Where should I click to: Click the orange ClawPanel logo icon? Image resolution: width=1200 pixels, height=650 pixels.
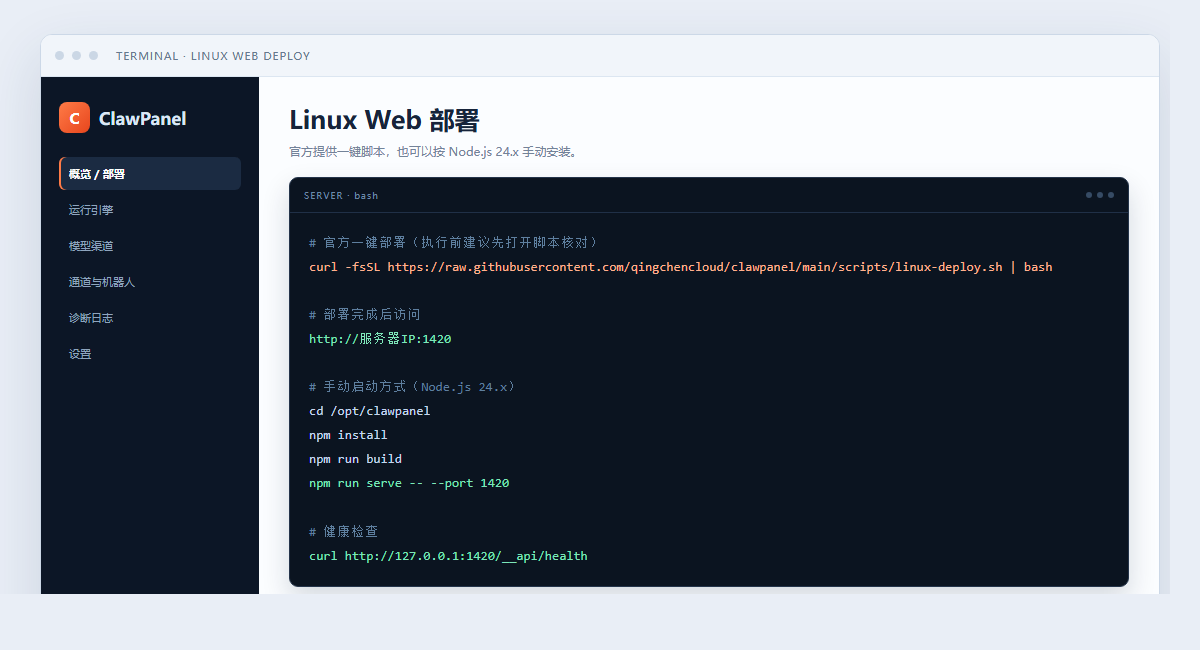pyautogui.click(x=74, y=118)
